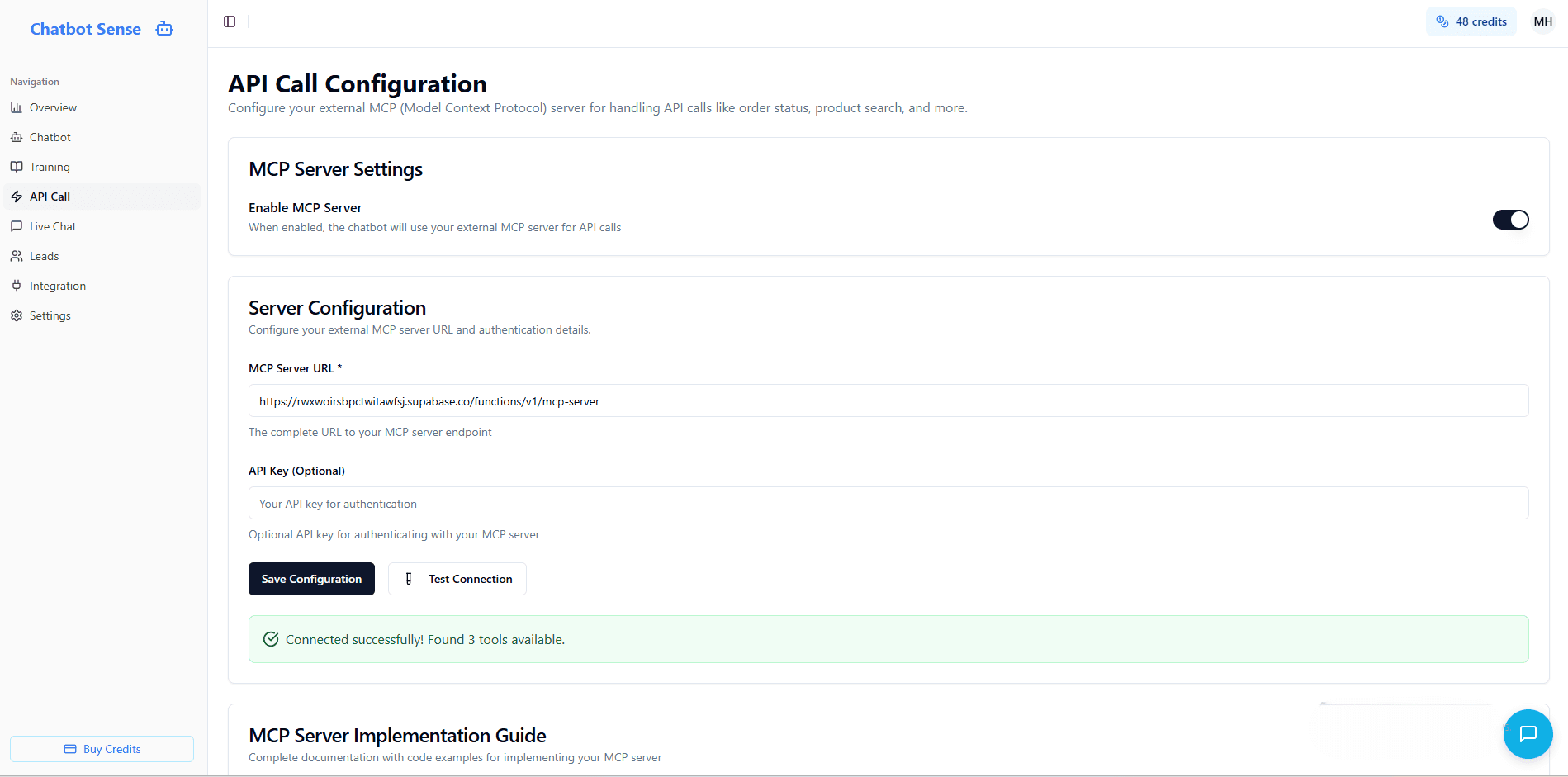This screenshot has height=777, width=1568.
Task: Click the API Call lightning bolt icon
Action: [17, 197]
